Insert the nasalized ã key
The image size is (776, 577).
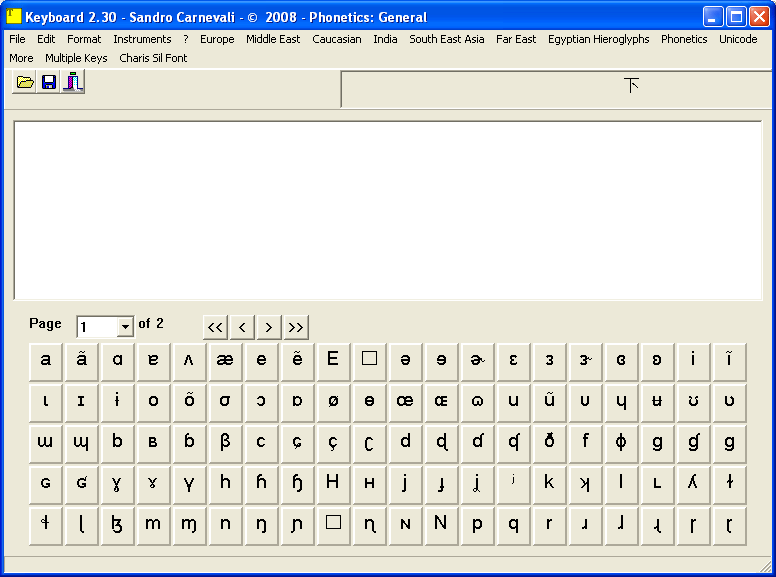[81, 362]
